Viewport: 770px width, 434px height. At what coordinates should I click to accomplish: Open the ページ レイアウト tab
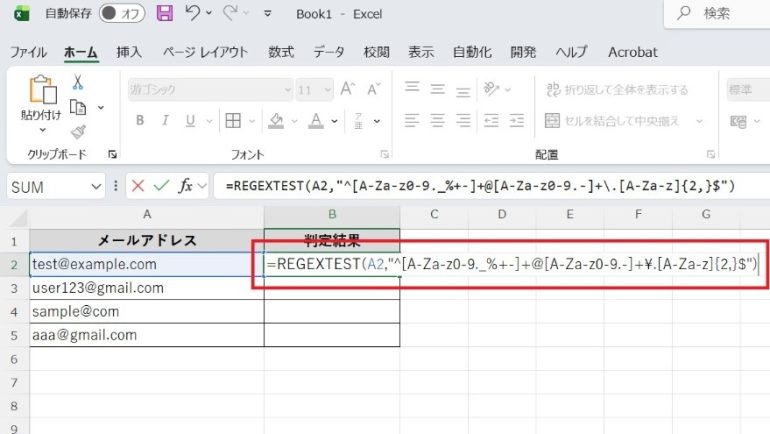click(205, 52)
